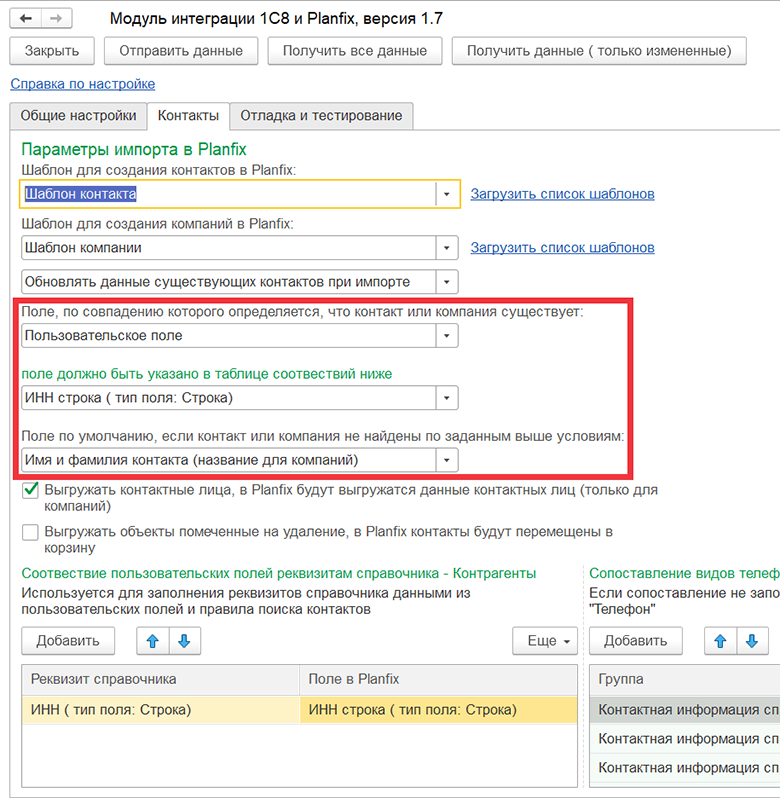This screenshot has height=798, width=780.
Task: Select second 'Контактная информация' row in Группа table
Action: pyautogui.click(x=684, y=739)
